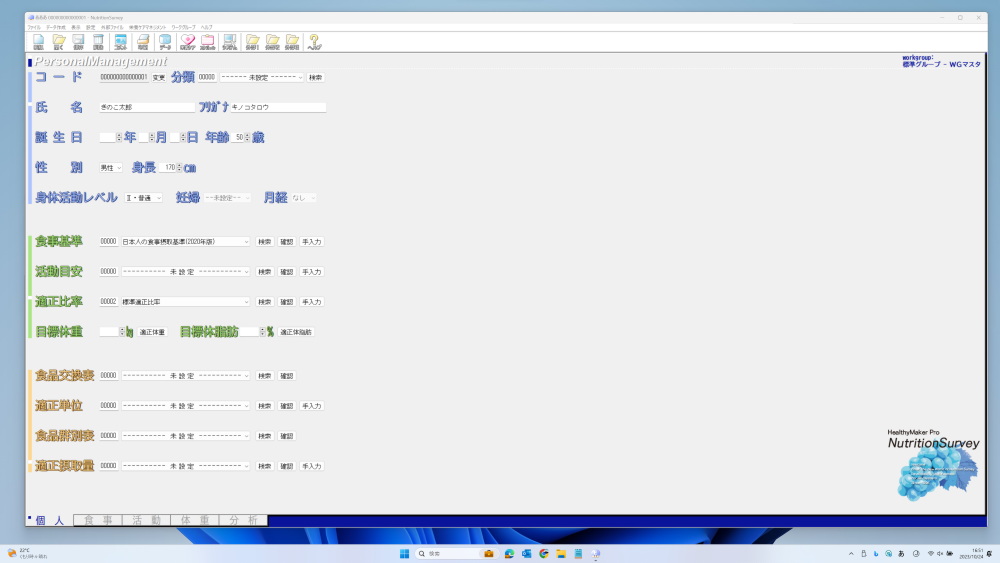Expand the 食事基準 dropdown

[x=185, y=242]
